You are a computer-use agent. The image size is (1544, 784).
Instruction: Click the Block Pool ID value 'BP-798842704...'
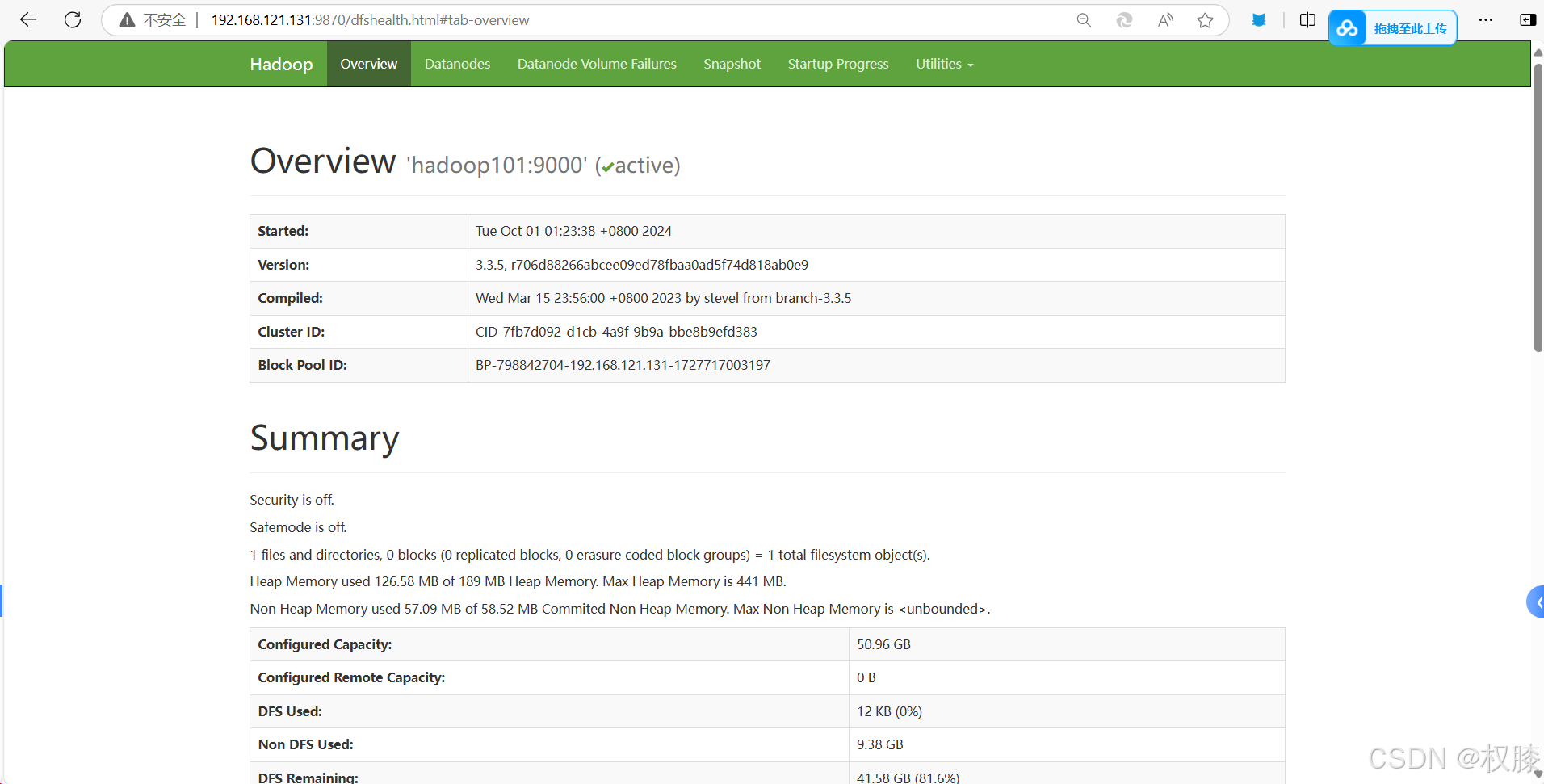[x=623, y=365]
